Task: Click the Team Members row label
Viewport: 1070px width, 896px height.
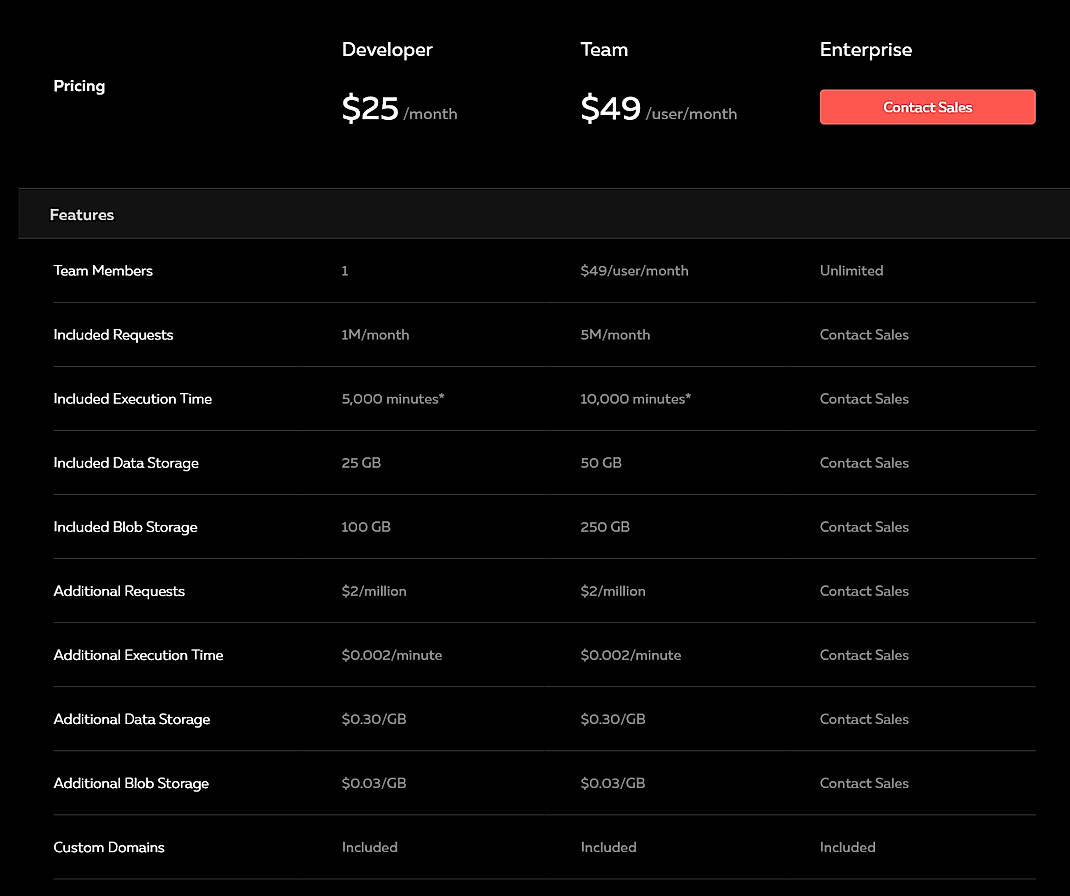Action: pos(103,271)
